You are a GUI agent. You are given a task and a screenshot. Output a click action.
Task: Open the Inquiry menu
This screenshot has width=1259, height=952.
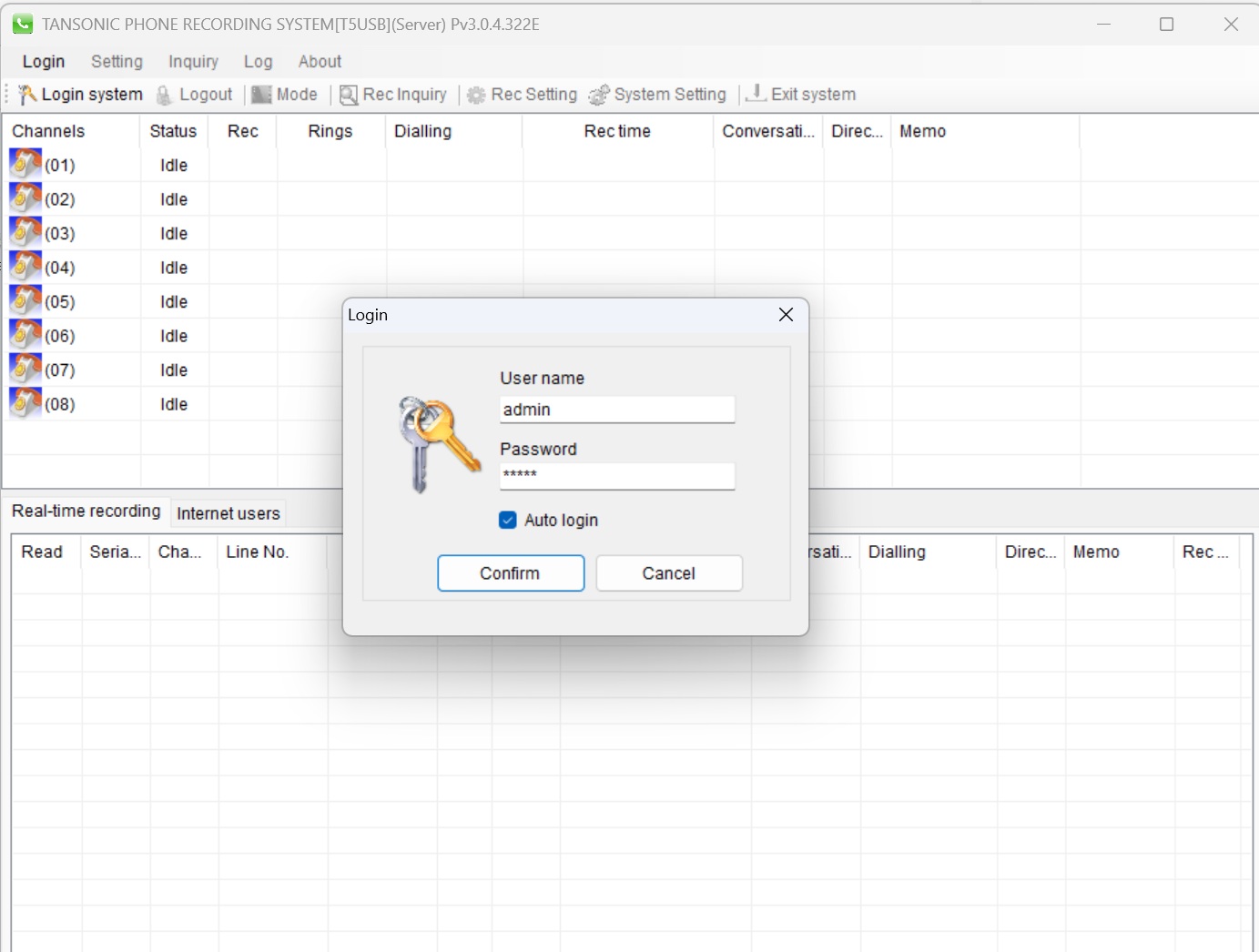(193, 62)
